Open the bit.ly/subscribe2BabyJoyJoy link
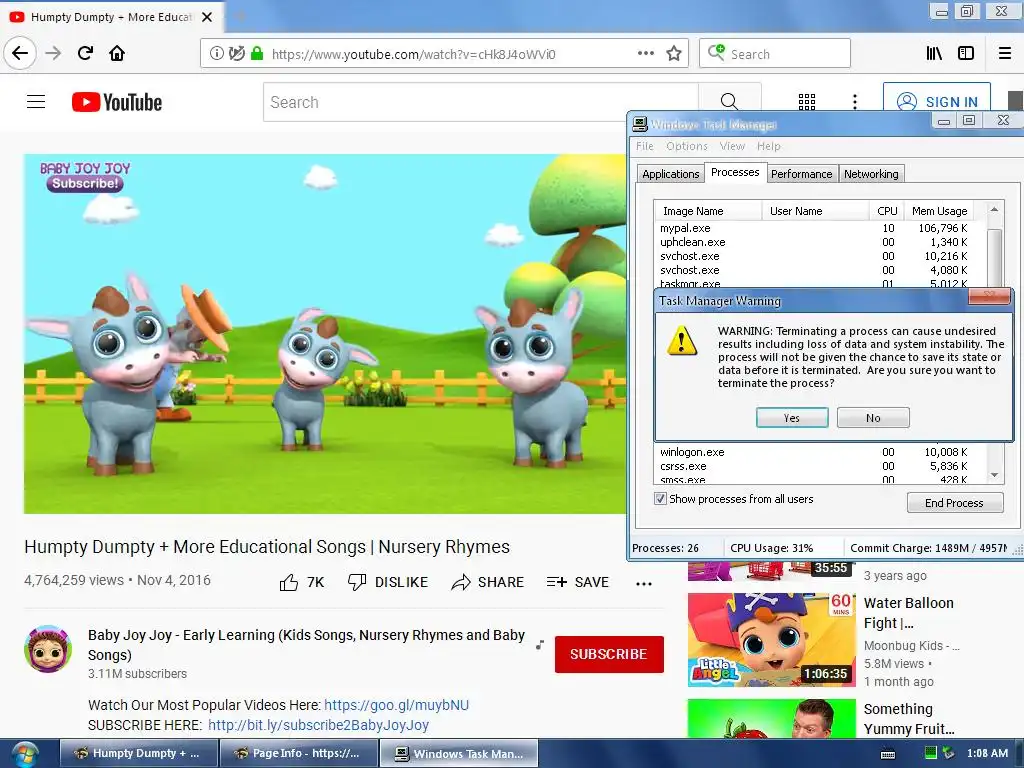The height and width of the screenshot is (768, 1024). (x=318, y=726)
